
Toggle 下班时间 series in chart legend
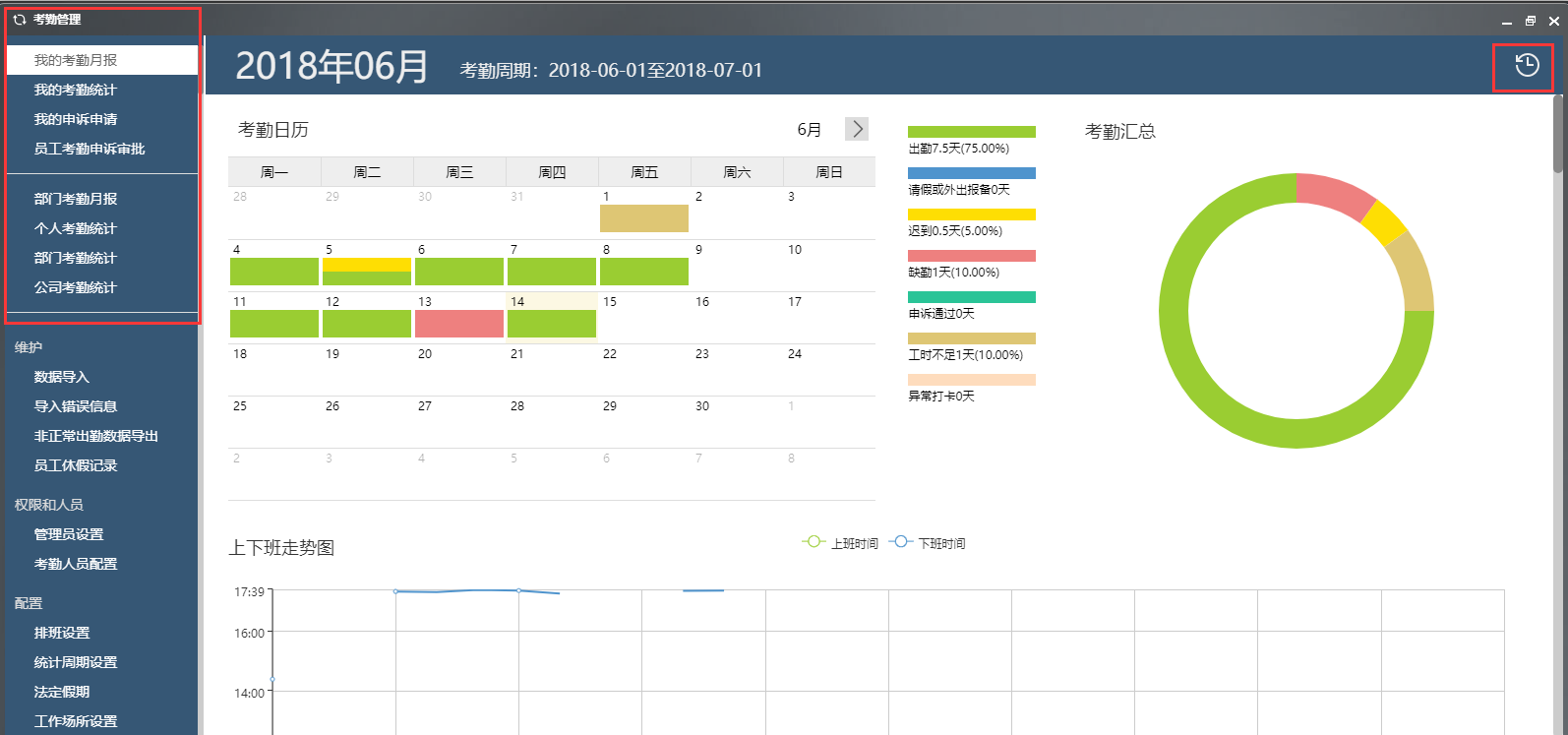[x=927, y=543]
